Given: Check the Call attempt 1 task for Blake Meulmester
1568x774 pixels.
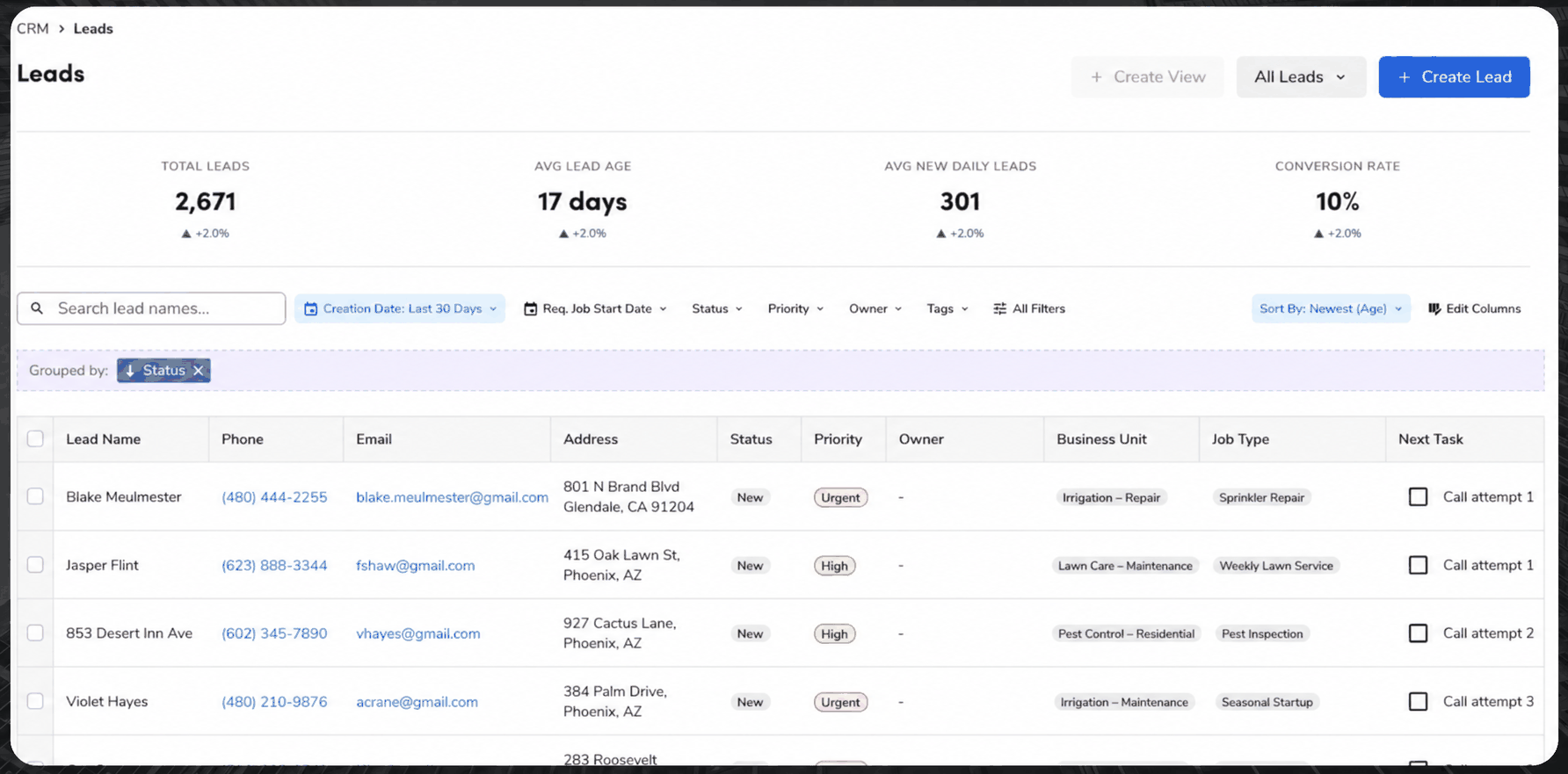Looking at the screenshot, I should tap(1418, 497).
